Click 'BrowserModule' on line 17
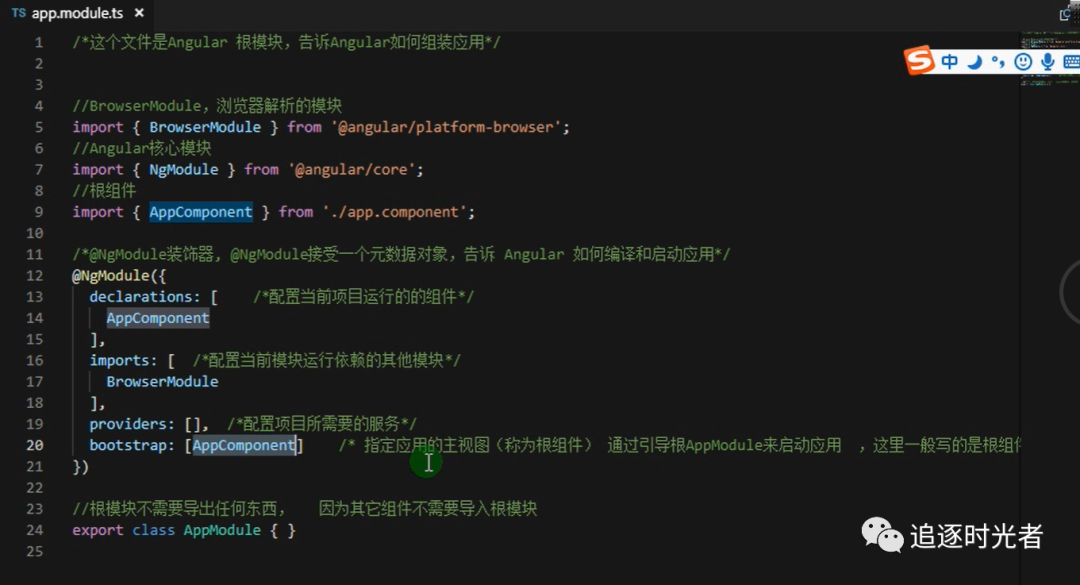Screen dimensions: 1080x585 (162, 382)
